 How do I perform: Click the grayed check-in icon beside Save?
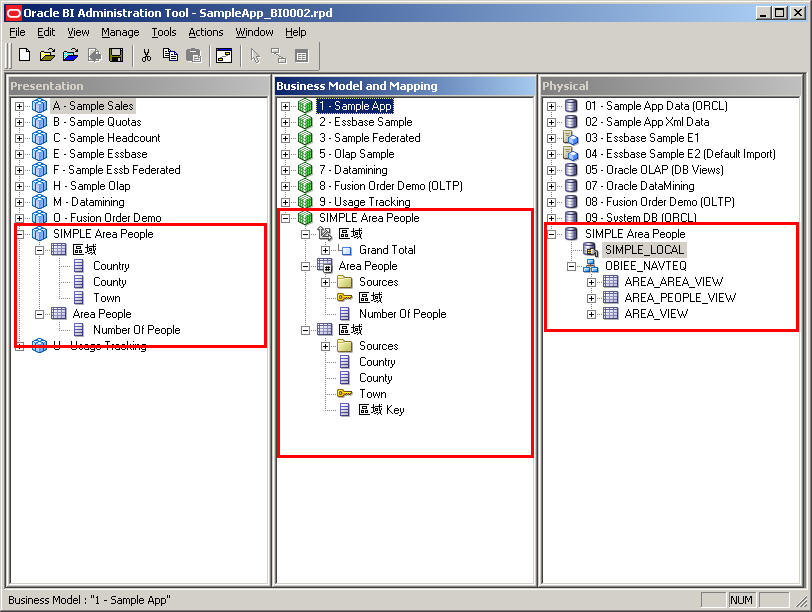(x=94, y=55)
